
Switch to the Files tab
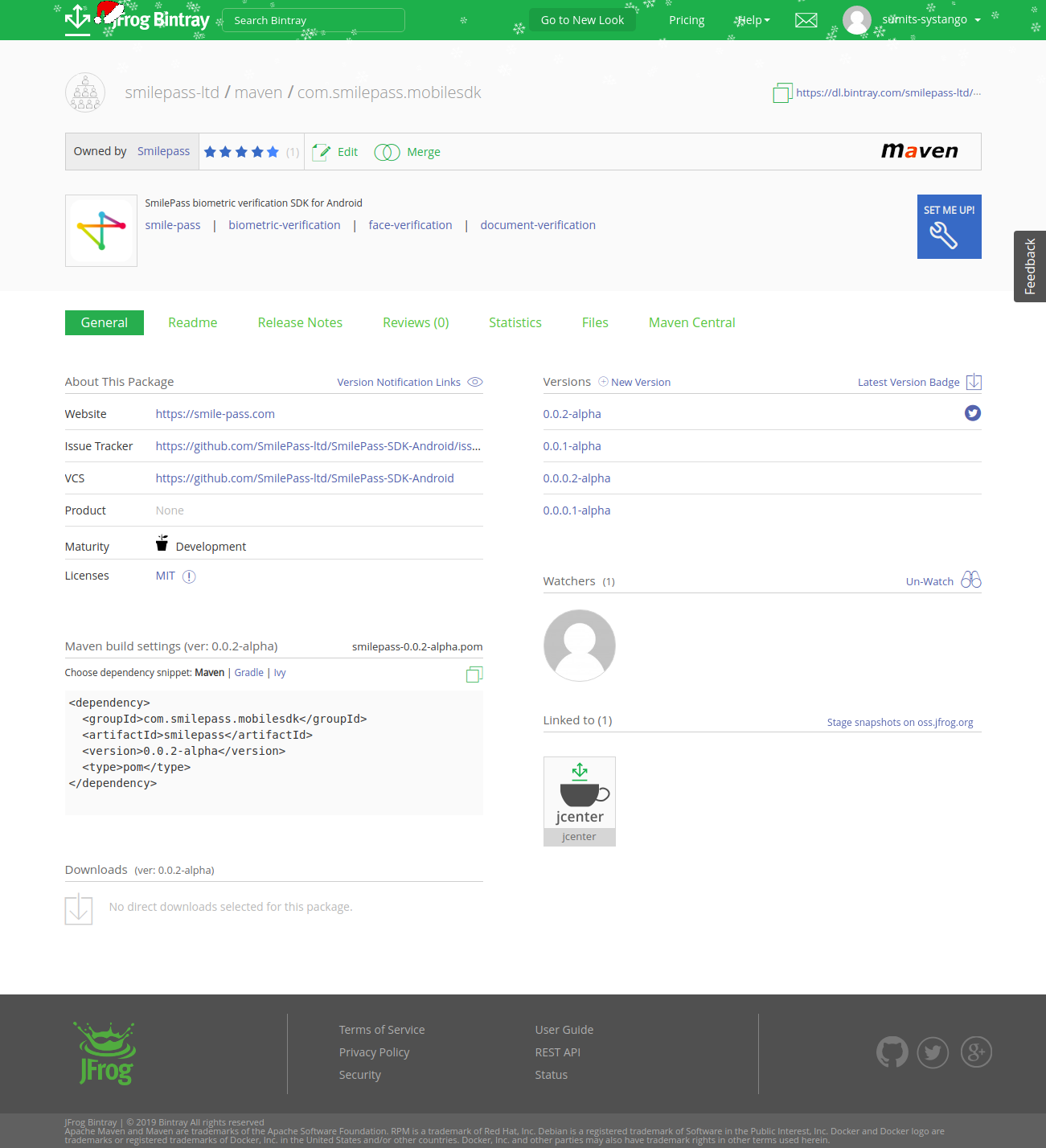595,322
